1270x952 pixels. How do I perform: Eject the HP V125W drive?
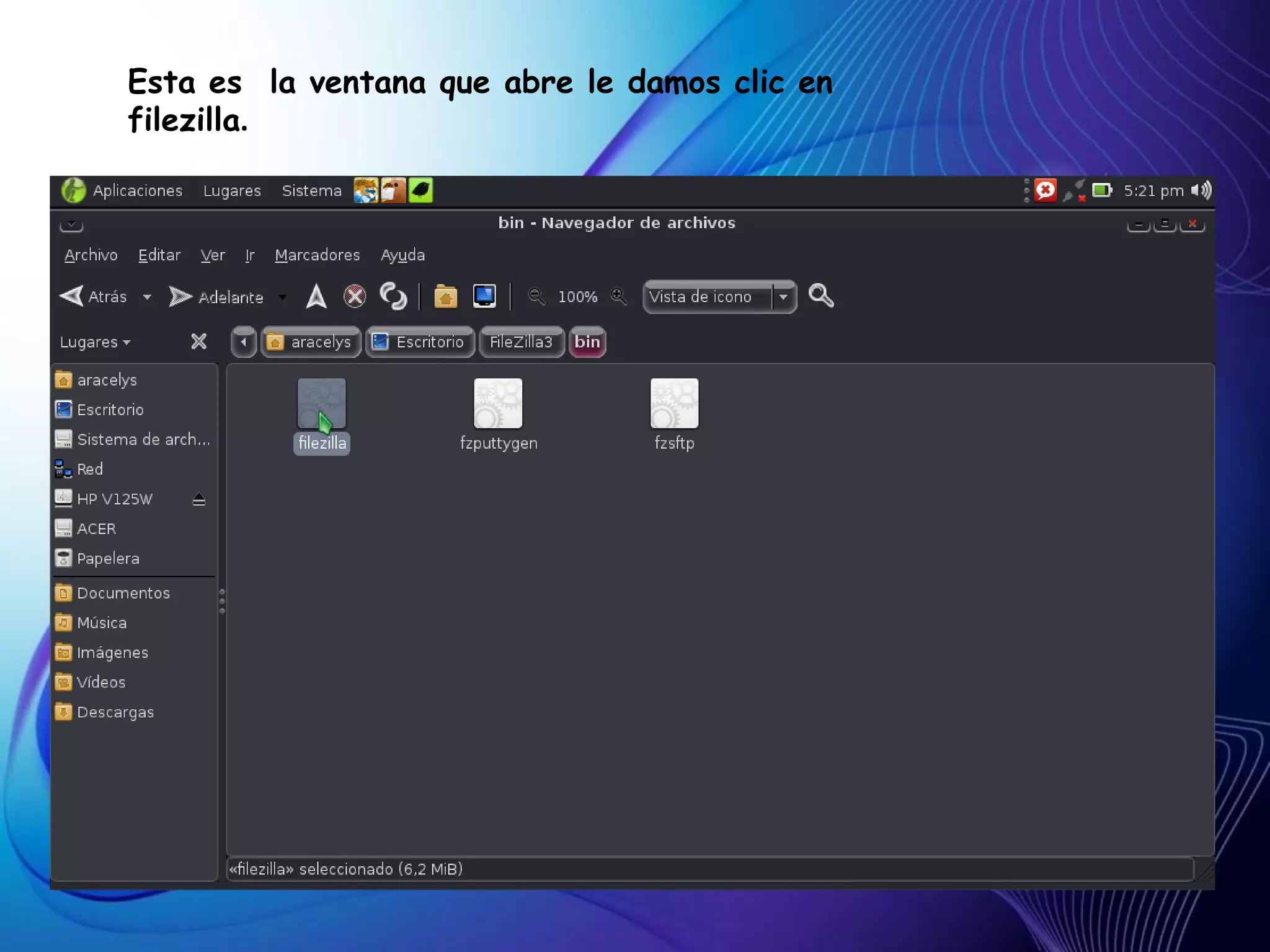click(198, 499)
